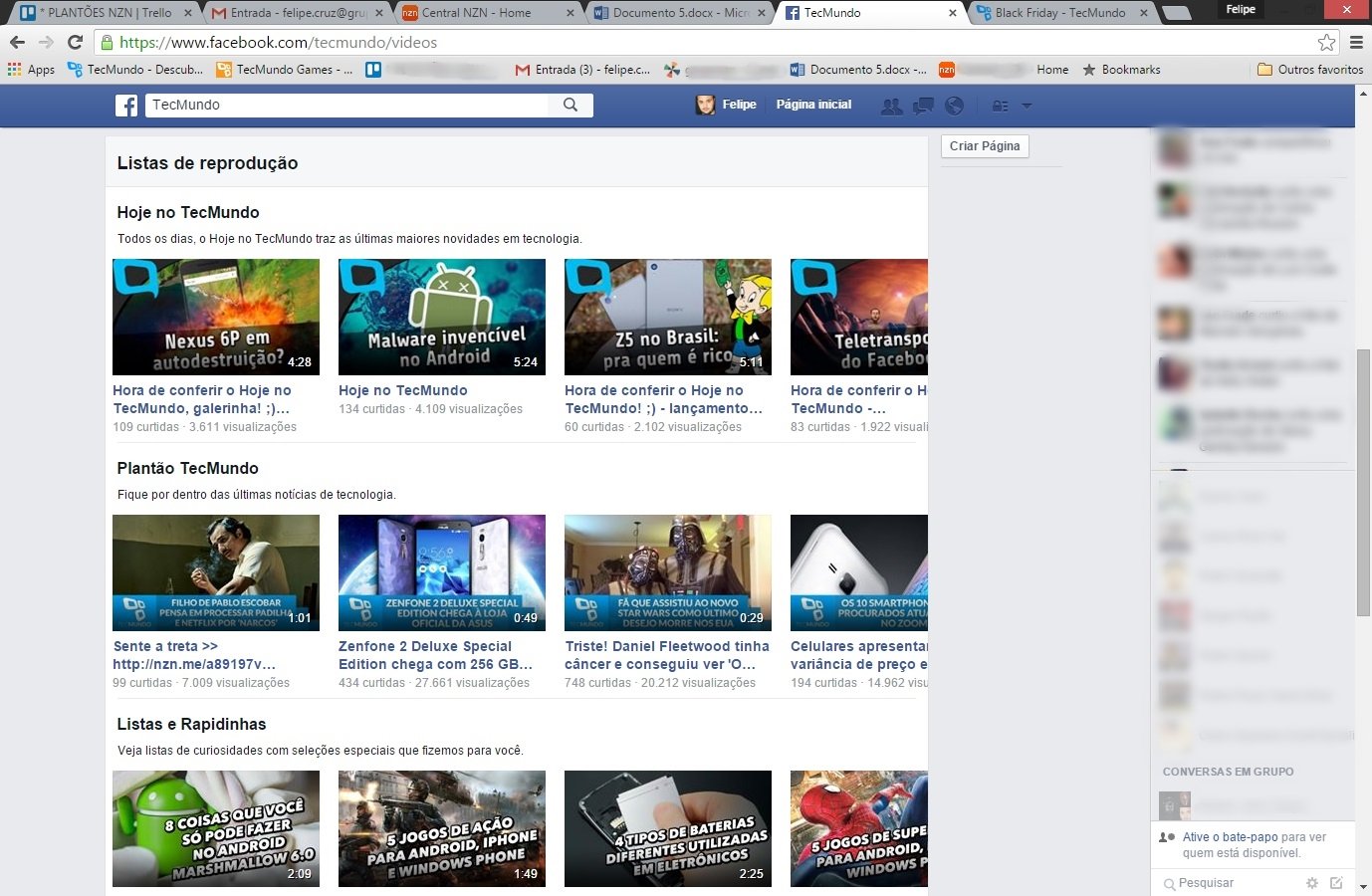Viewport: 1372px width, 896px height.
Task: Open Facebook messages icon
Action: click(x=924, y=106)
